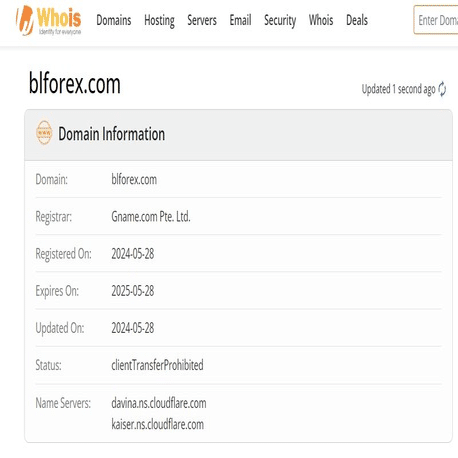
Task: Click the Registrar: label
Action: tap(54, 217)
